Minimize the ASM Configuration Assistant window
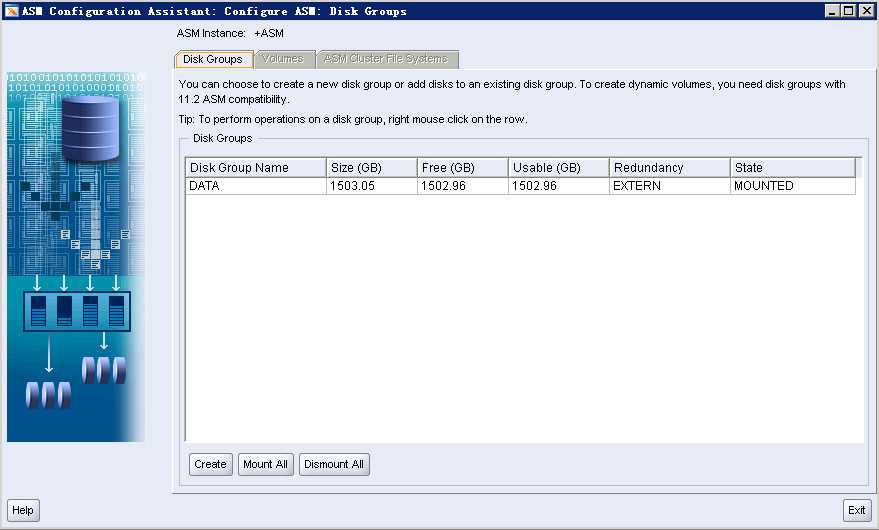879x530 pixels. 833,11
